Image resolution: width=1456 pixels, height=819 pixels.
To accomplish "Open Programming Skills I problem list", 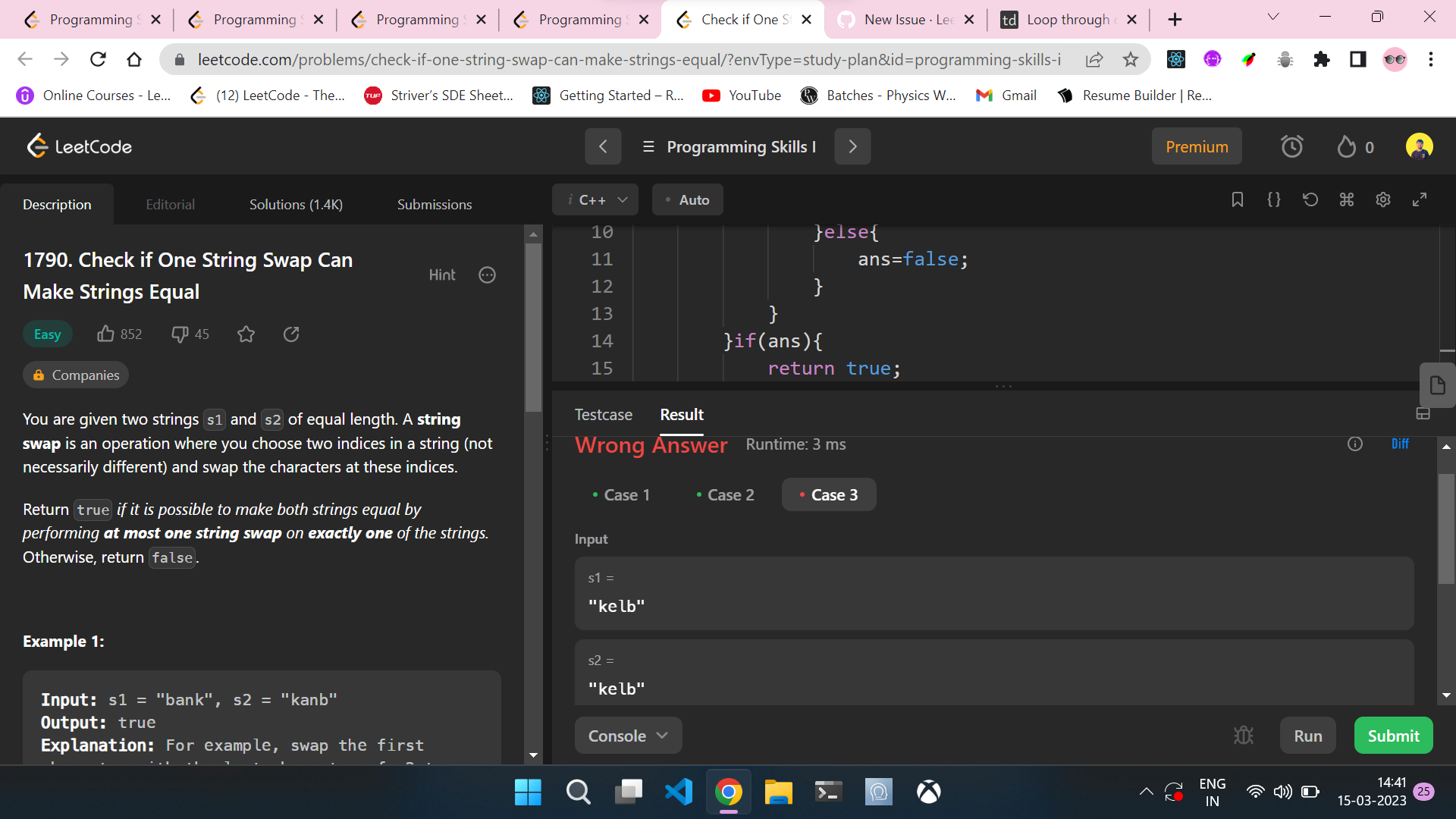I will 729,146.
